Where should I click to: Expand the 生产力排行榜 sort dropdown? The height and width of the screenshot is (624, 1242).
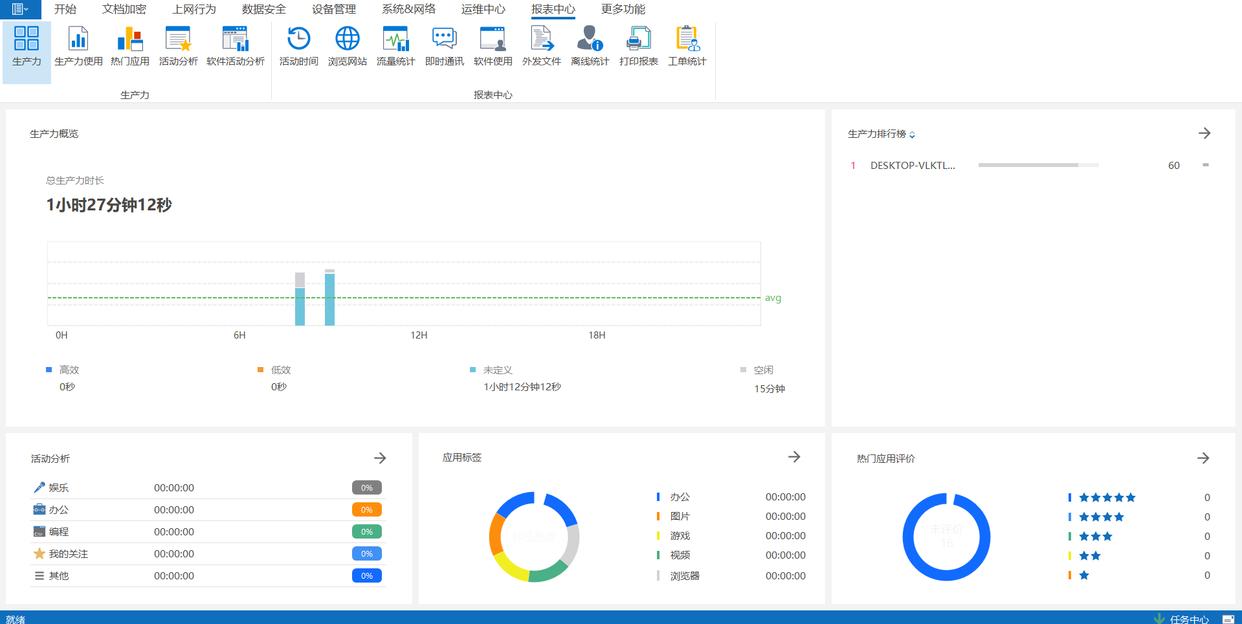coord(912,135)
